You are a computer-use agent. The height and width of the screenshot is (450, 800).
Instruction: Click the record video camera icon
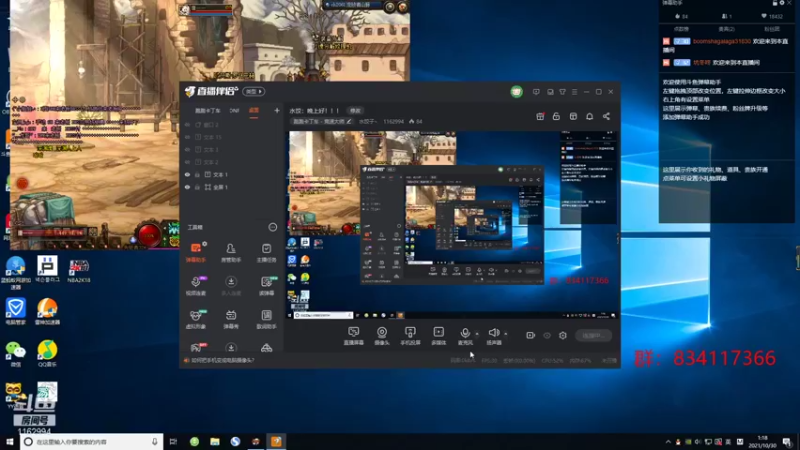(x=530, y=335)
